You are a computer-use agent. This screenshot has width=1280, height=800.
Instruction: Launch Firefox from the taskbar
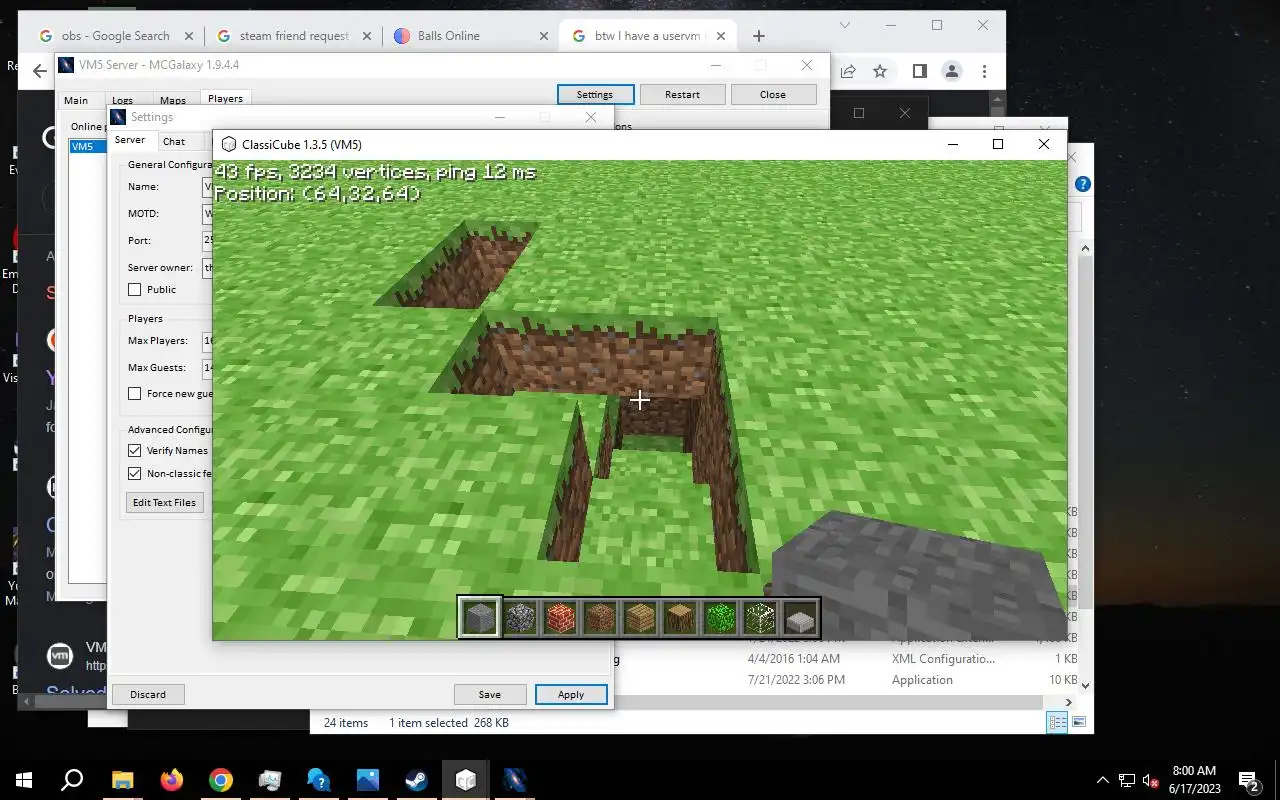(x=171, y=780)
